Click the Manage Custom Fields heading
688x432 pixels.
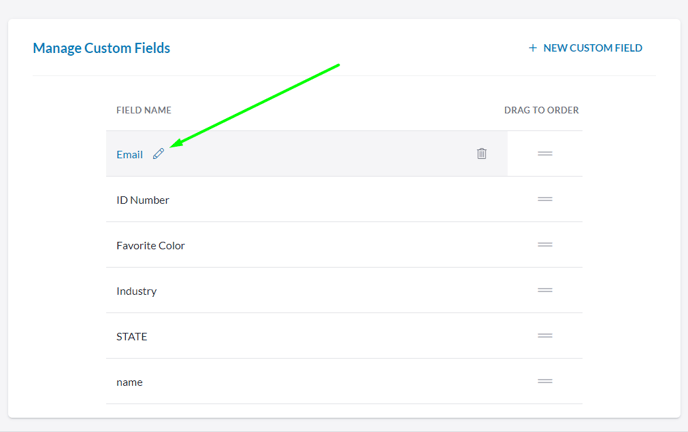click(101, 48)
